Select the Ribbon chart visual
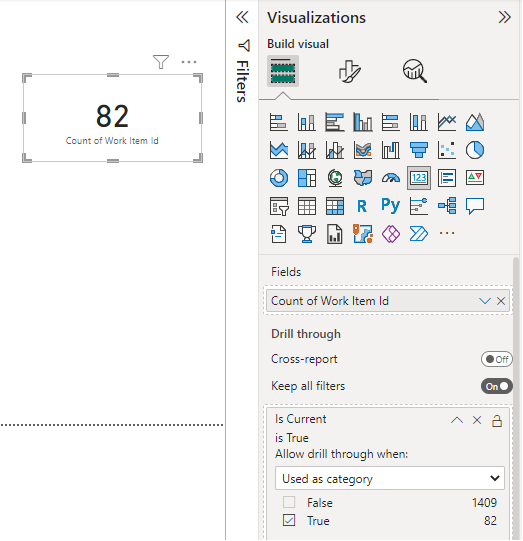The image size is (523, 541). [363, 150]
